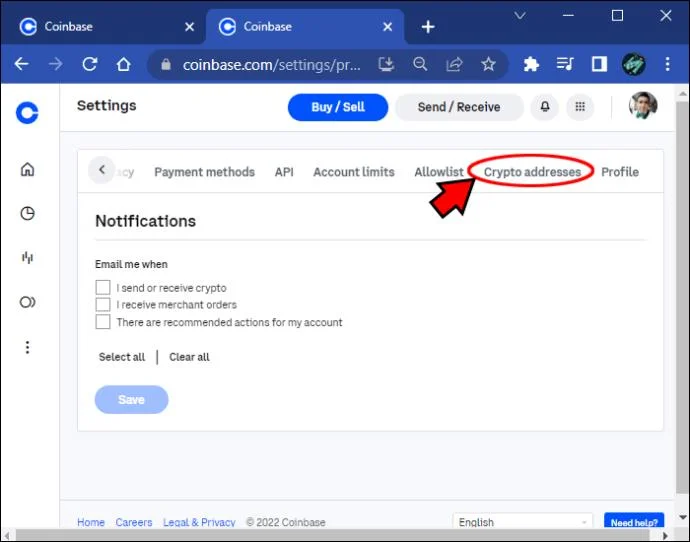Click the Coinbase logo in the sidebar
Viewport: 690px width, 542px height.
pyautogui.click(x=27, y=113)
